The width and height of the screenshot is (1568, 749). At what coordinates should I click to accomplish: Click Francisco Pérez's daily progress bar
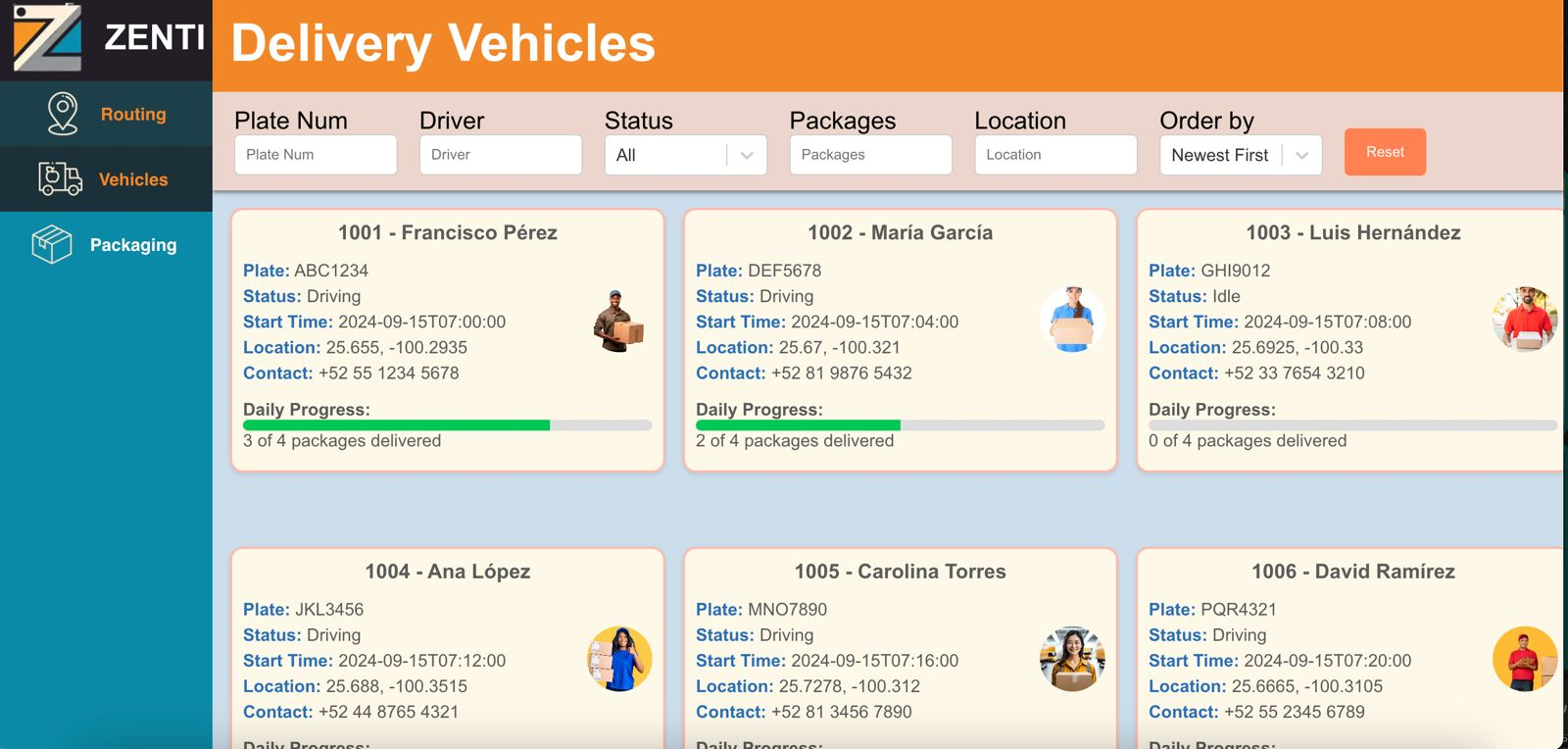(447, 425)
